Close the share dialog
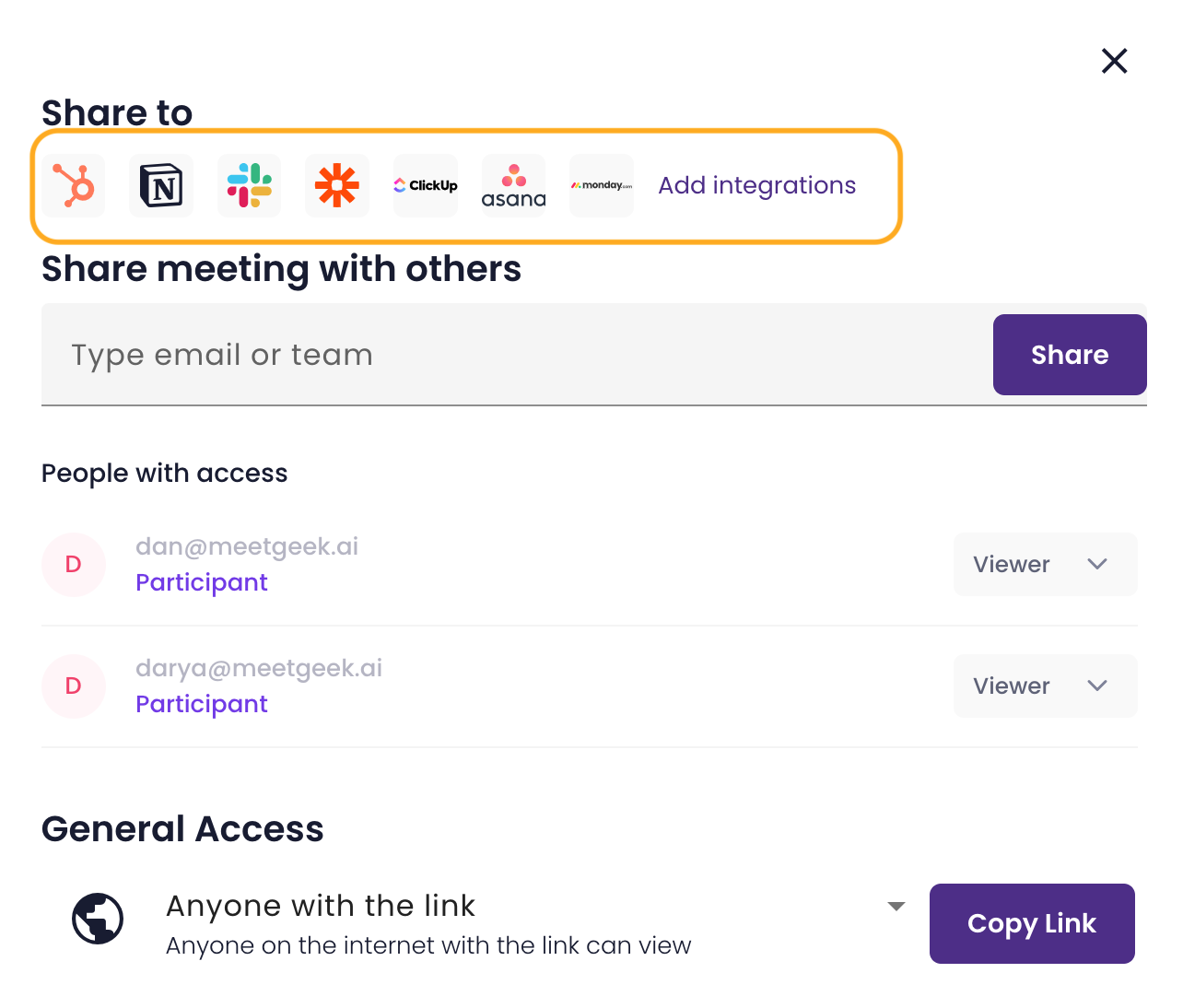Image resolution: width=1183 pixels, height=1008 pixels. pyautogui.click(x=1115, y=61)
